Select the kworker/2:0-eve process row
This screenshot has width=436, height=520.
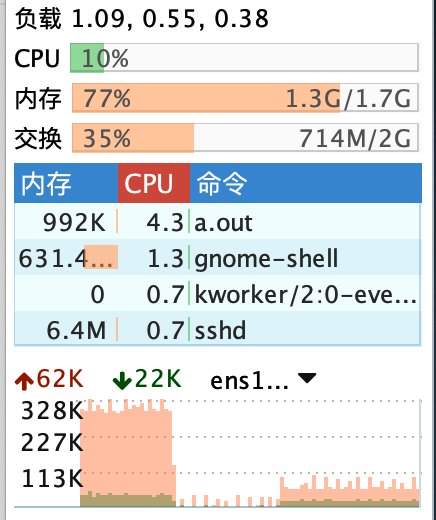pyautogui.click(x=218, y=293)
